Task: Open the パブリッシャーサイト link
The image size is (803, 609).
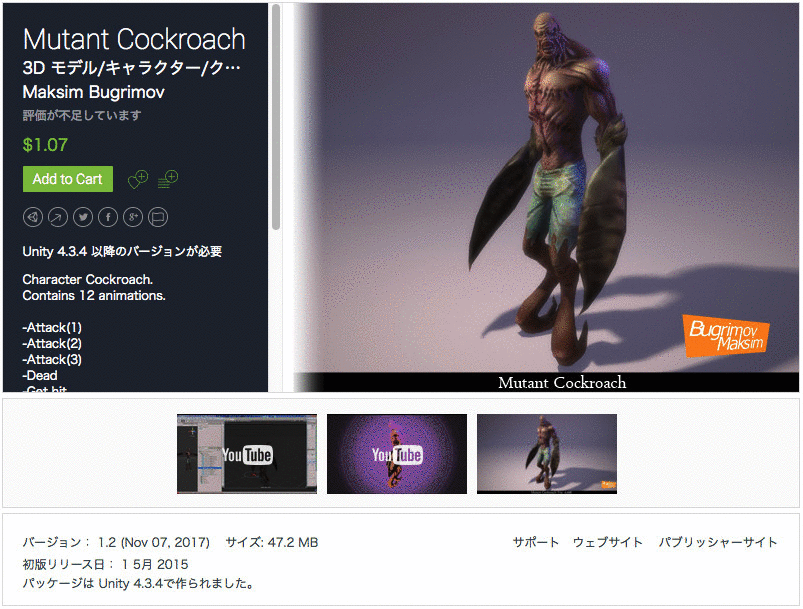Action: pos(718,542)
